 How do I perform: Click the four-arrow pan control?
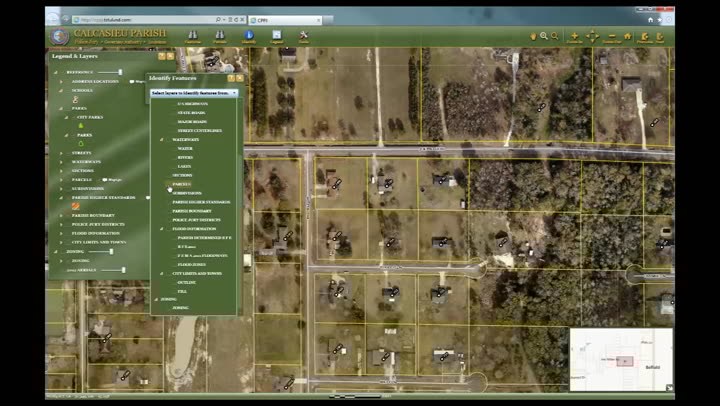click(592, 36)
